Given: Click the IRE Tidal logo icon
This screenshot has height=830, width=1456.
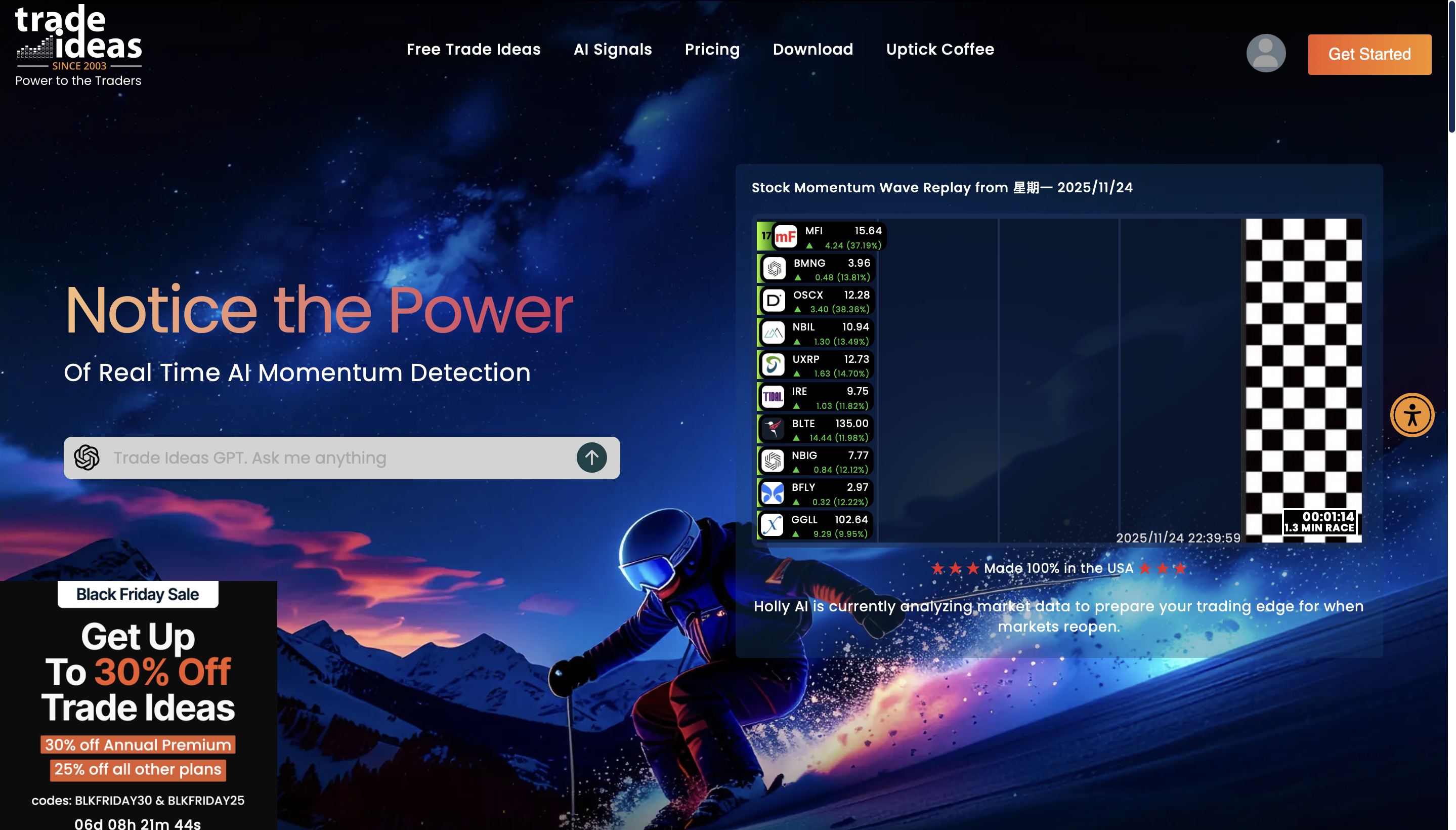Looking at the screenshot, I should point(773,397).
